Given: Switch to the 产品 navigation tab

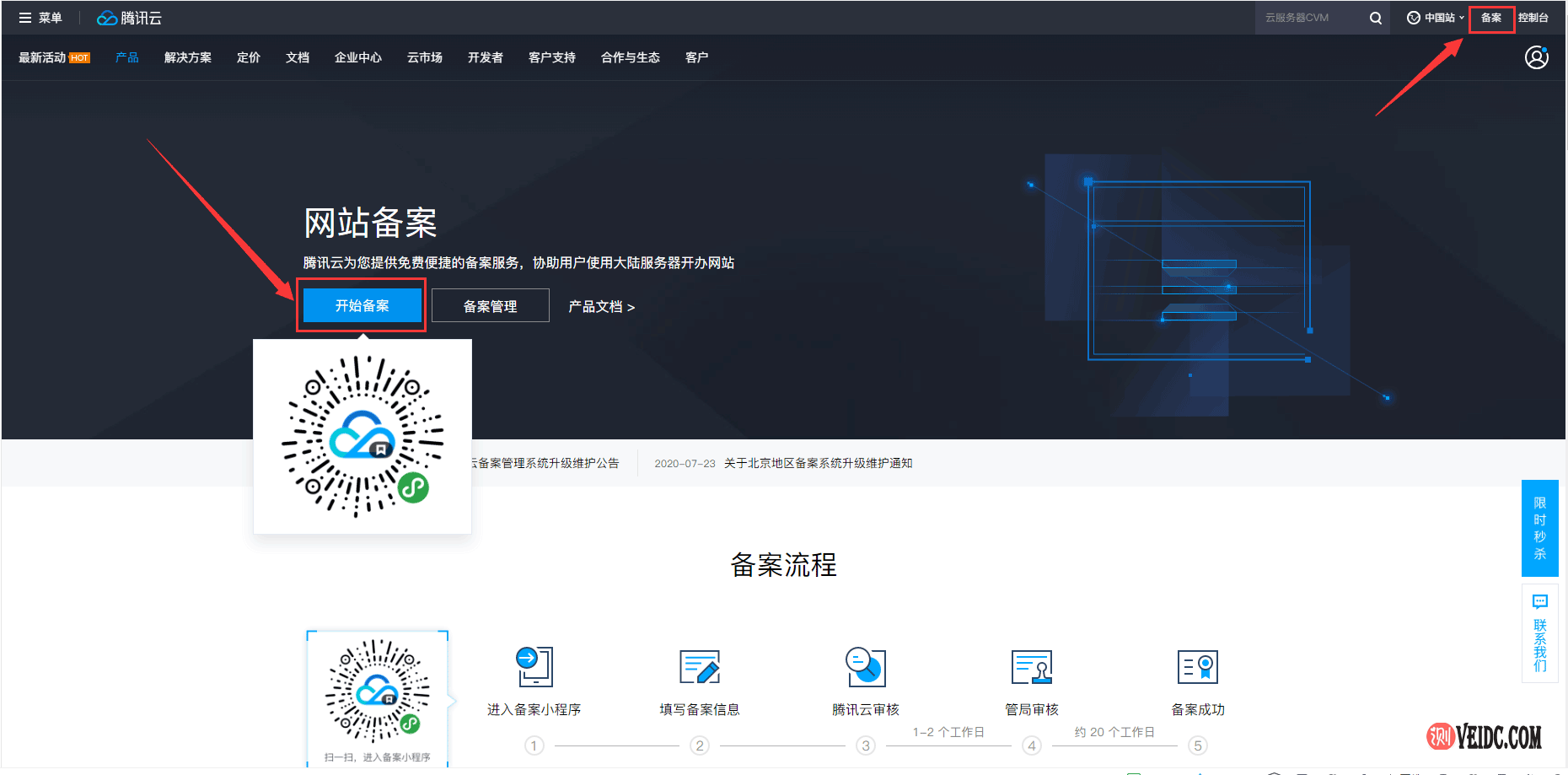Looking at the screenshot, I should (126, 57).
